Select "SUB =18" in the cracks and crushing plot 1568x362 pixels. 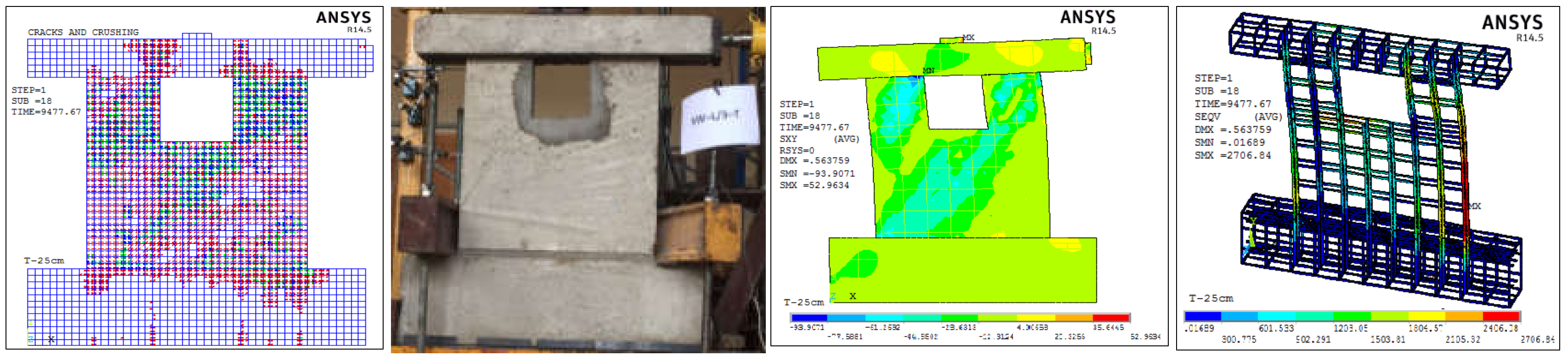tap(32, 101)
